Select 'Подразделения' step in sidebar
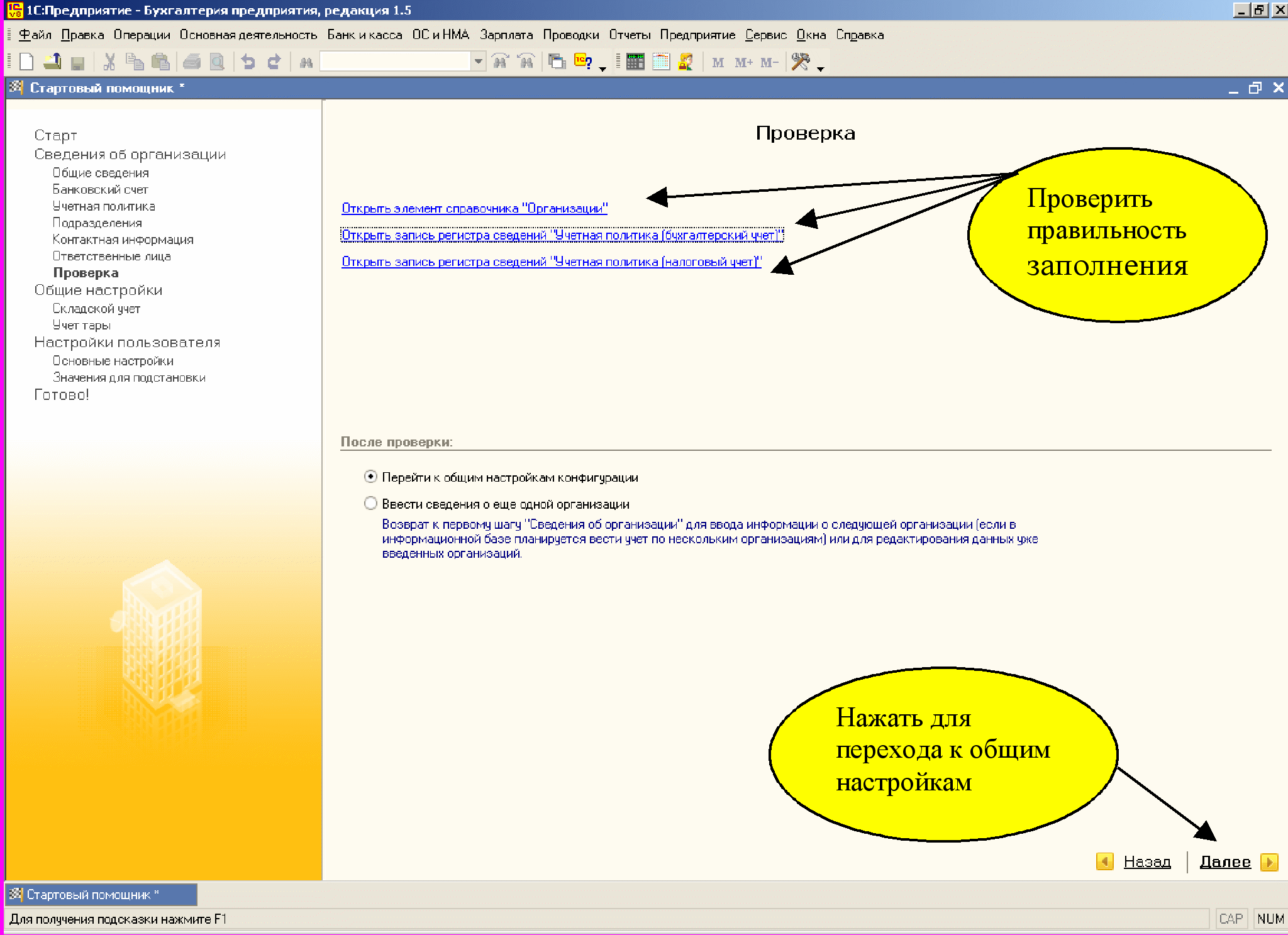Viewport: 1288px width, 935px height. [97, 223]
